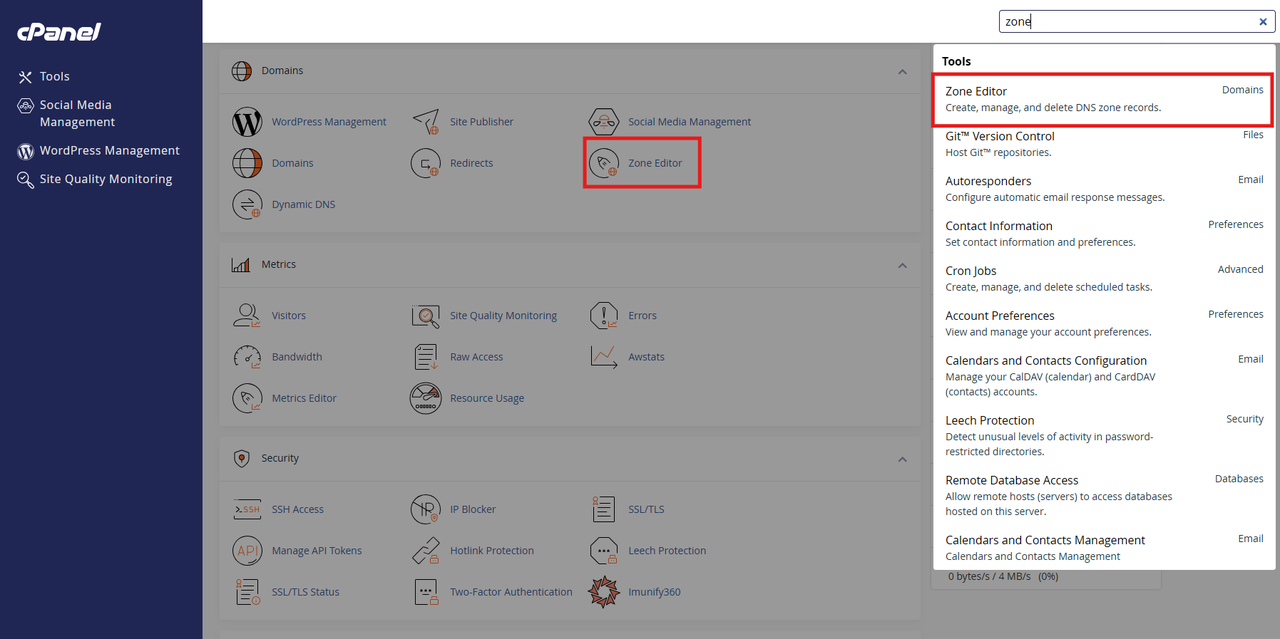The image size is (1280, 639).
Task: Open the Manage API Tokens icon
Action: click(247, 551)
